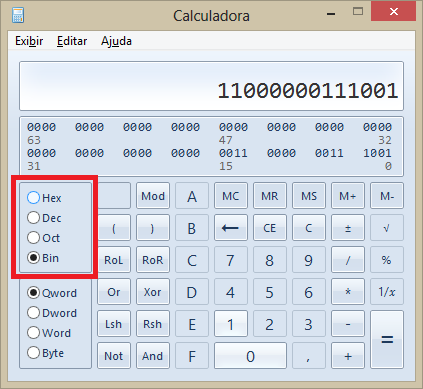Viewport: 423px width, 389px height.
Task: Toggle the bit group reading 1001
Action: 377,153
